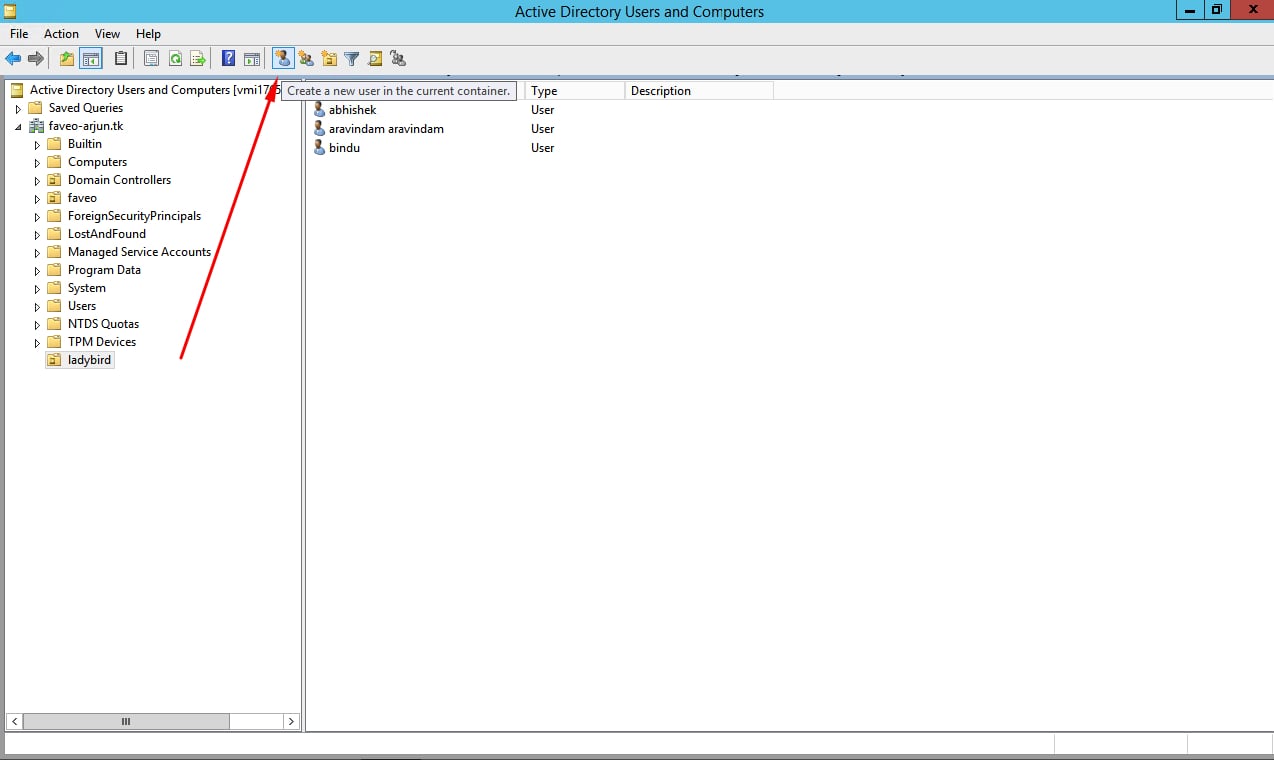Open the Action menu
Image resolution: width=1274 pixels, height=760 pixels.
[61, 34]
